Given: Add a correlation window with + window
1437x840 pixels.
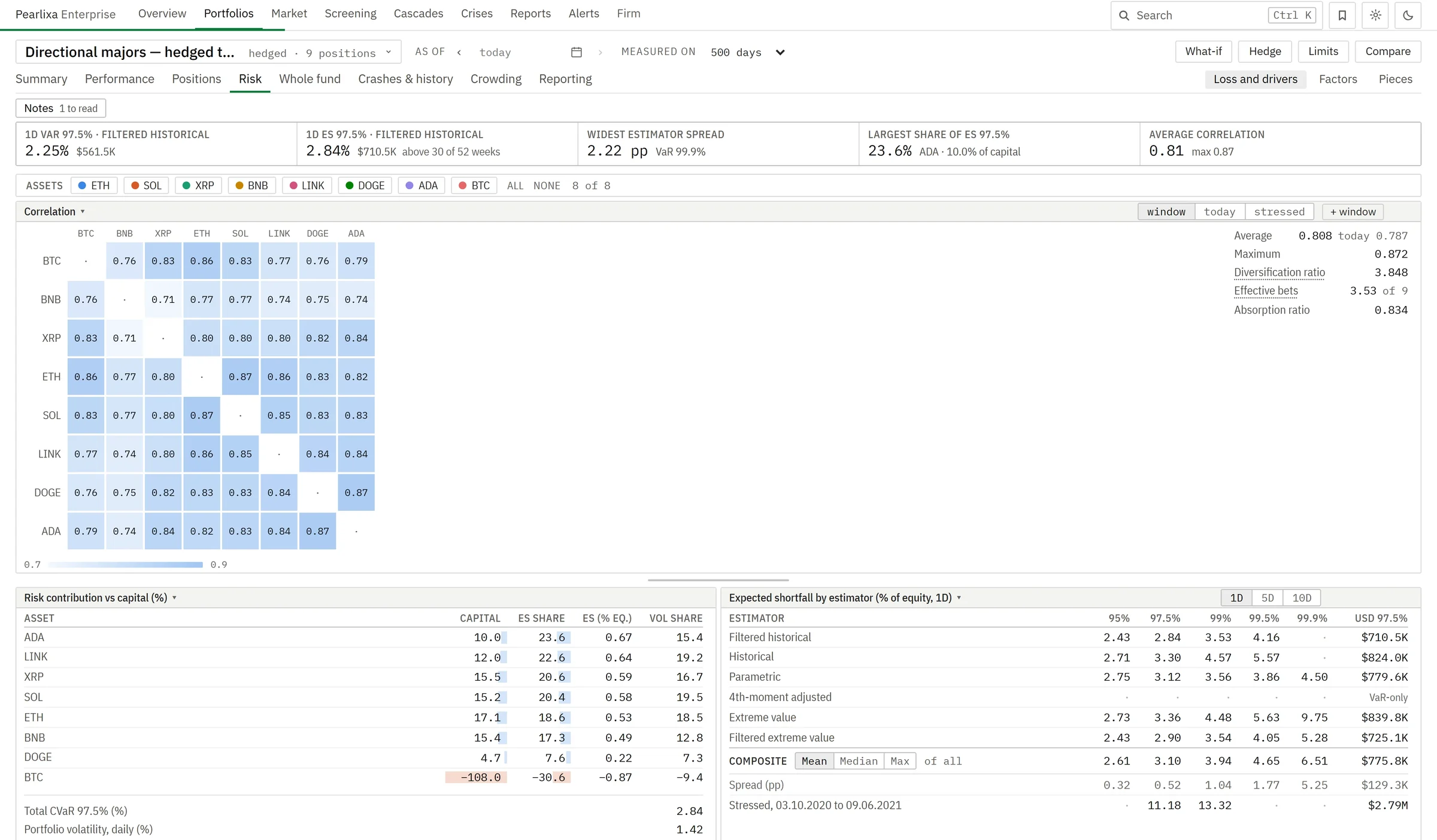Looking at the screenshot, I should coord(1353,212).
